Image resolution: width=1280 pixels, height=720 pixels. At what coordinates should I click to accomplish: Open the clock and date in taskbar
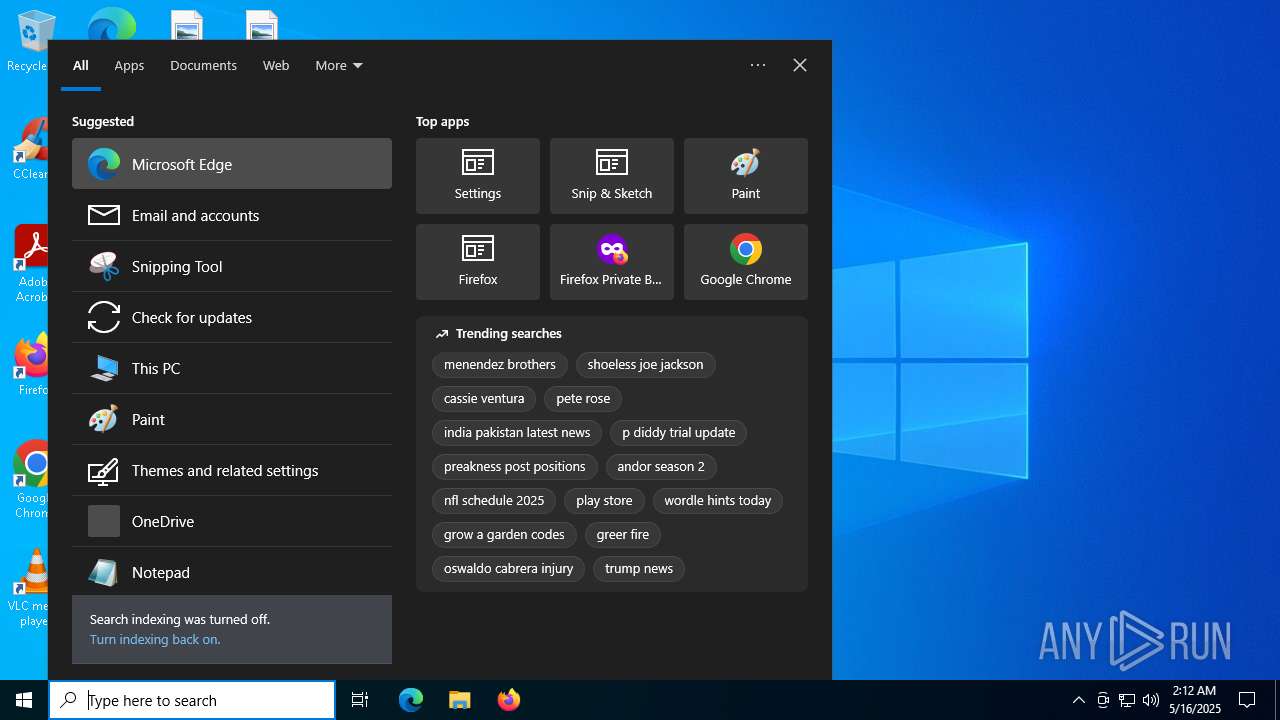[1196, 700]
